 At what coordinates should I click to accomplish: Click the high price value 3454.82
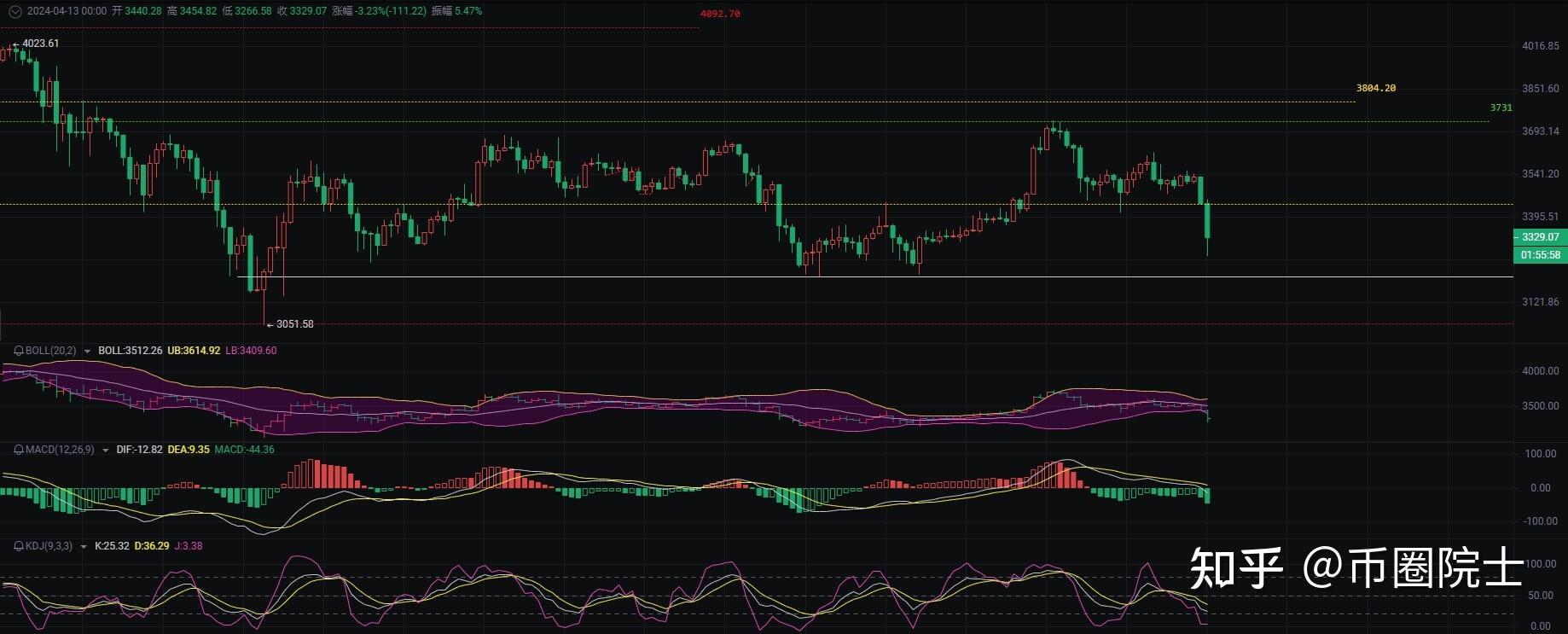[198, 11]
